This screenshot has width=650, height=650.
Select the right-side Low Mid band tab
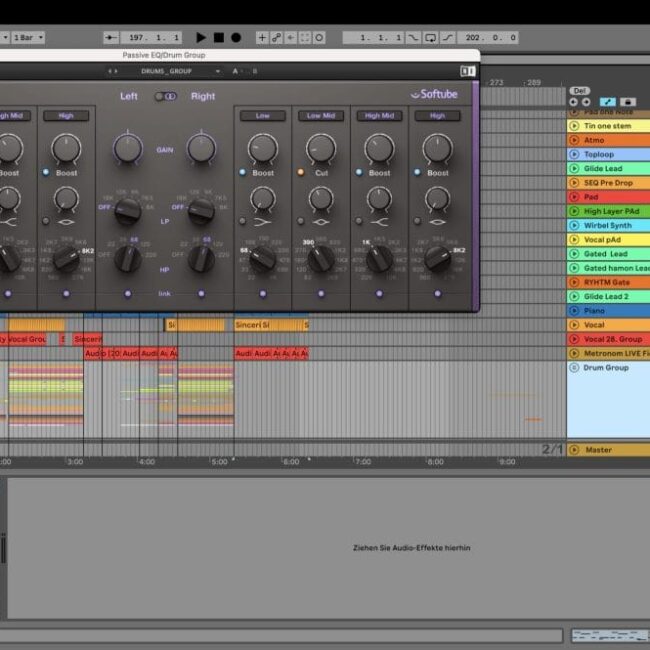pos(321,116)
